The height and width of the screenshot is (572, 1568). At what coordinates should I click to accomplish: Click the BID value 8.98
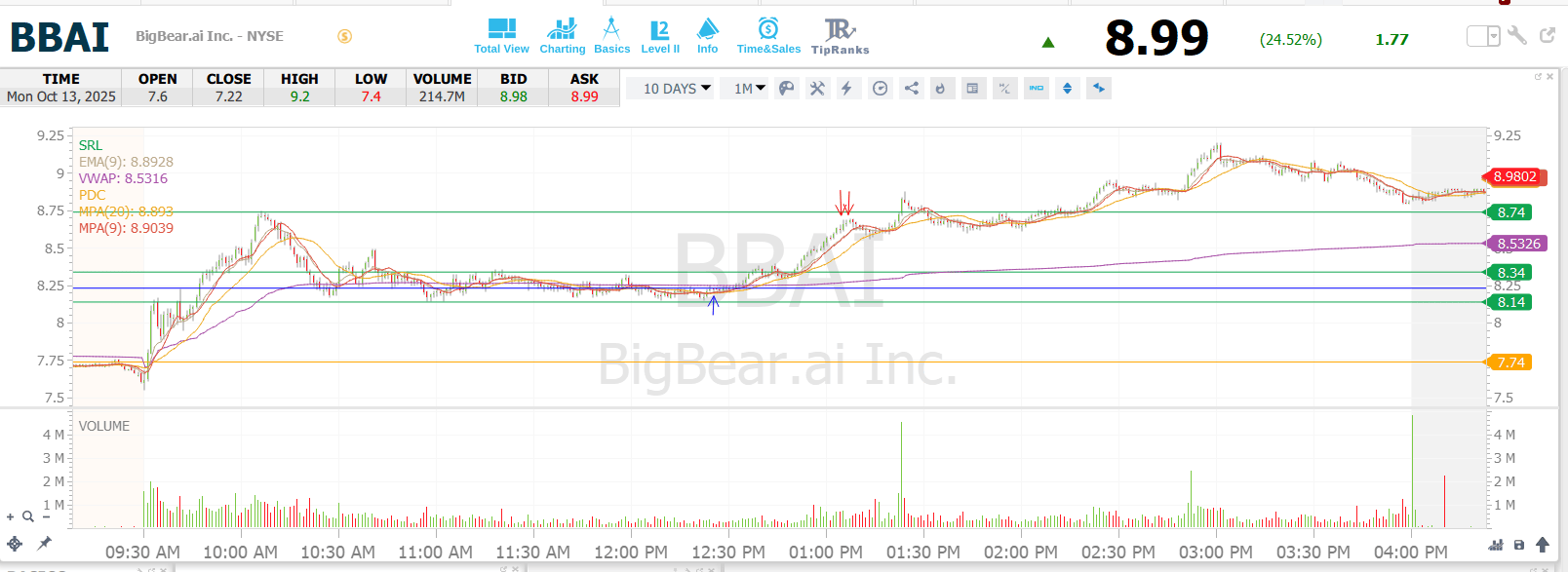(x=514, y=96)
